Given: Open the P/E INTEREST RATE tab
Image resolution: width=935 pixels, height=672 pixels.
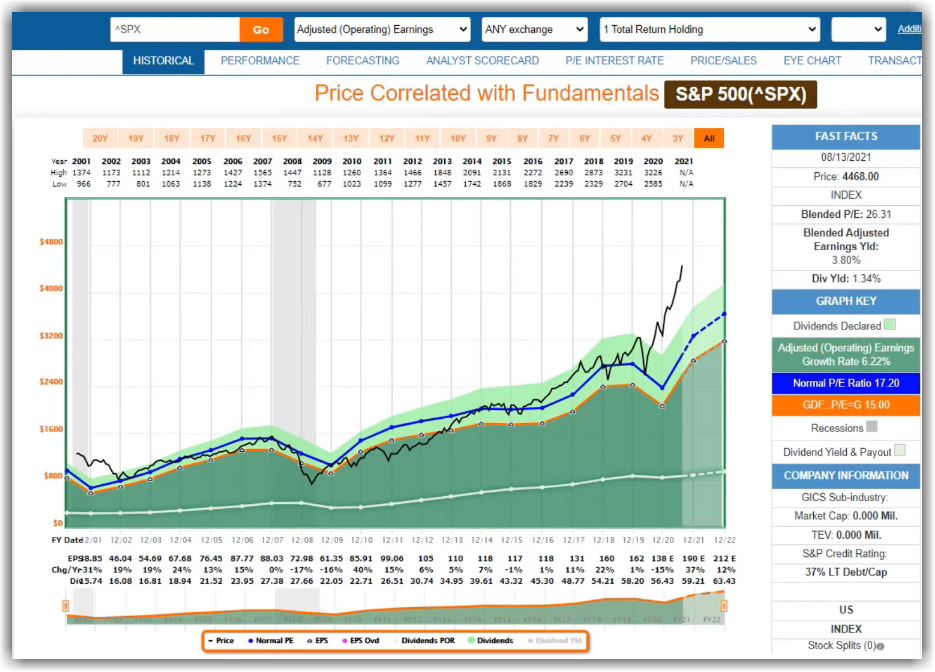Looking at the screenshot, I should pyautogui.click(x=614, y=61).
